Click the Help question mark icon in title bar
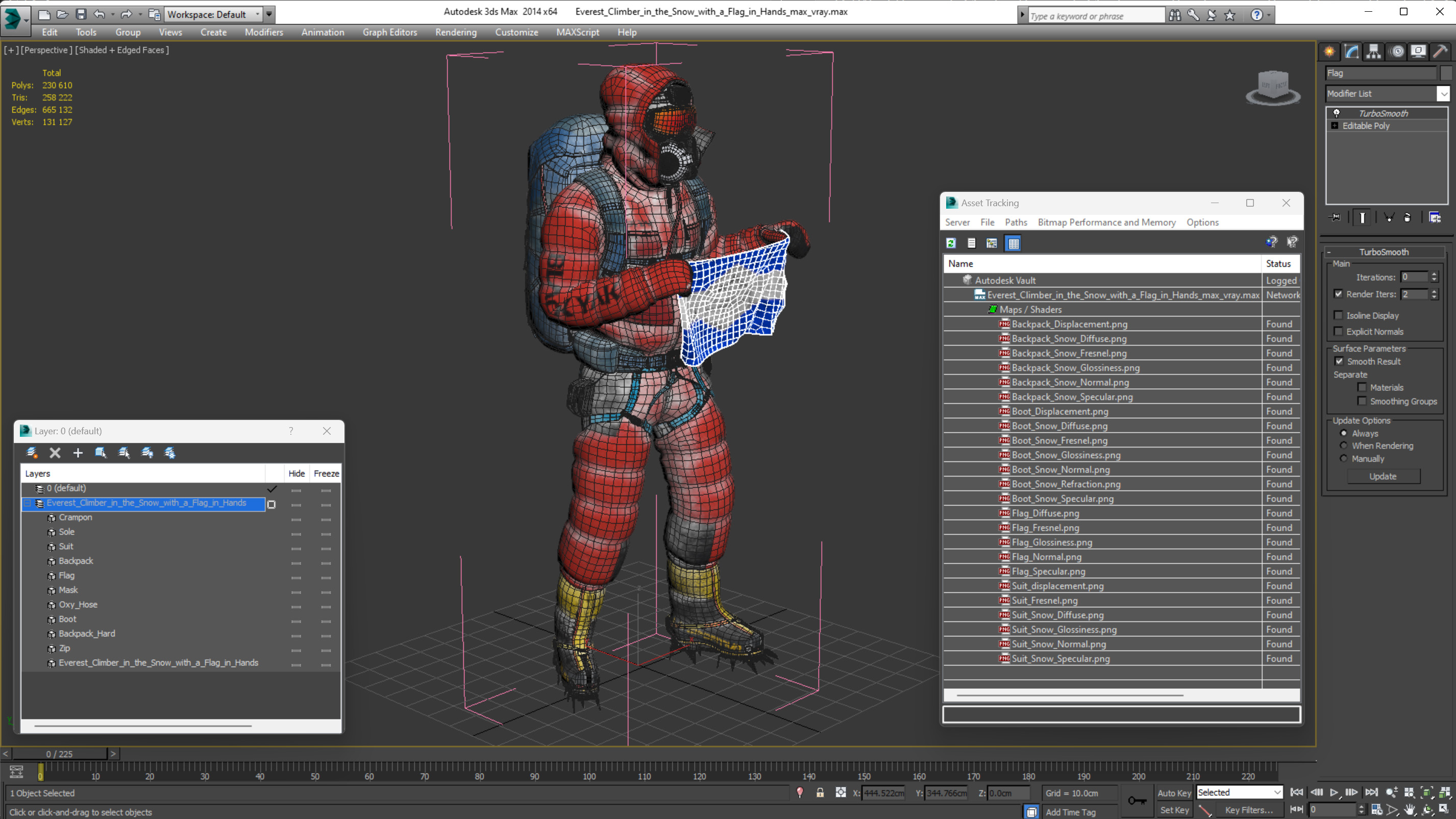Viewport: 1456px width, 819px height. pos(1256,15)
